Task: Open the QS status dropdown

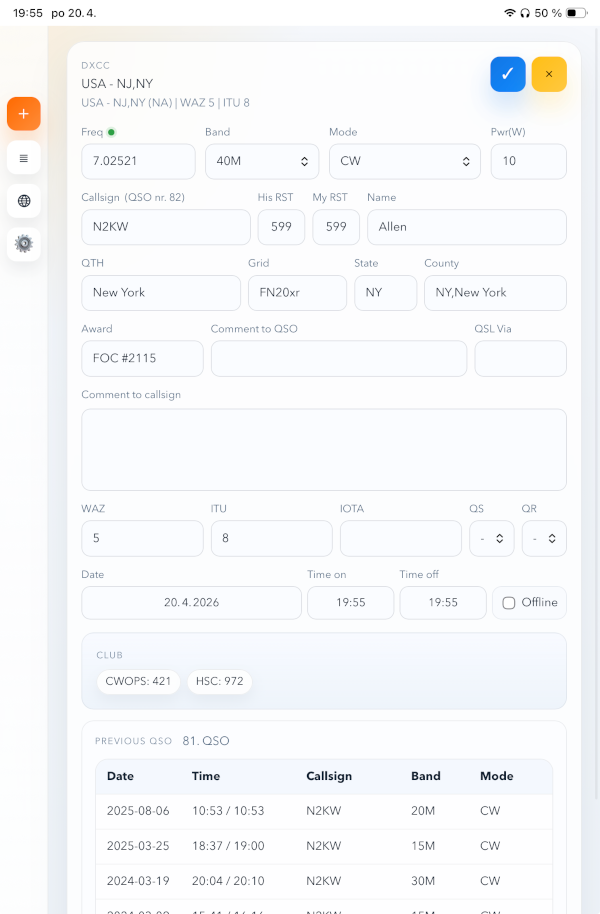Action: 491,539
